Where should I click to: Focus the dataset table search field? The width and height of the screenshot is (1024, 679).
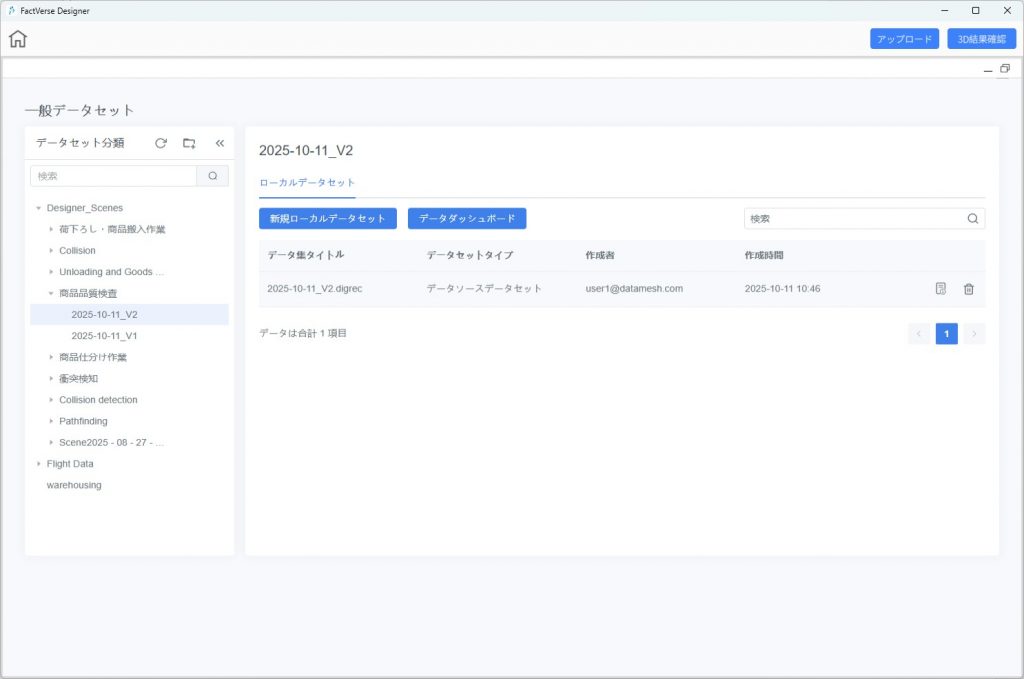click(x=855, y=219)
